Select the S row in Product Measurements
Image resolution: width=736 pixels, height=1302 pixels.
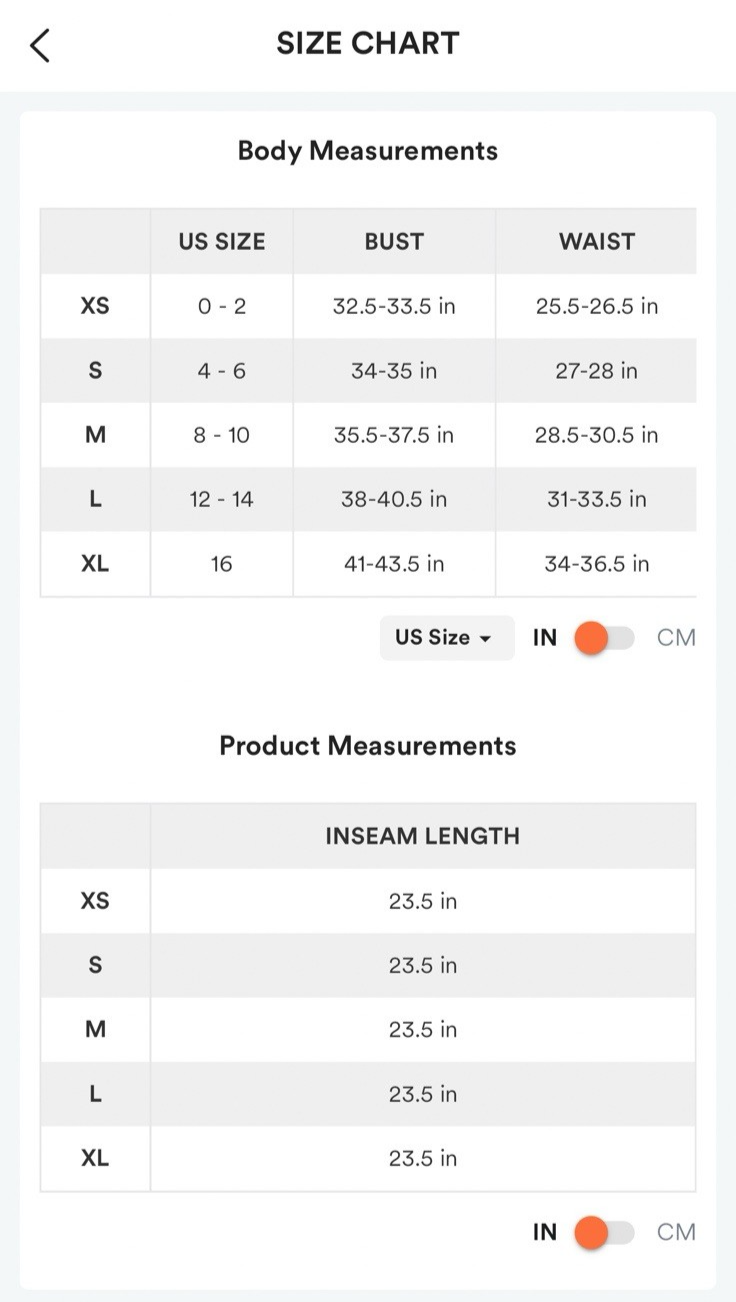point(95,965)
